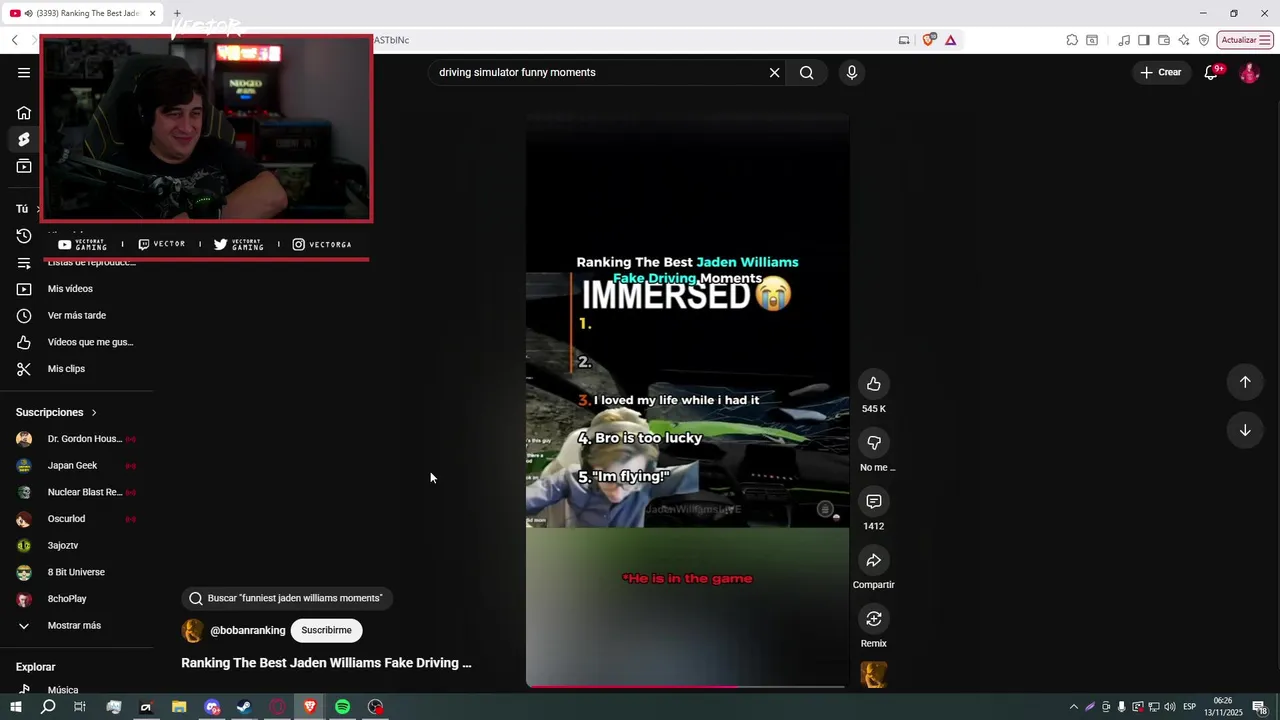Open volume control in system tray

1169,707
